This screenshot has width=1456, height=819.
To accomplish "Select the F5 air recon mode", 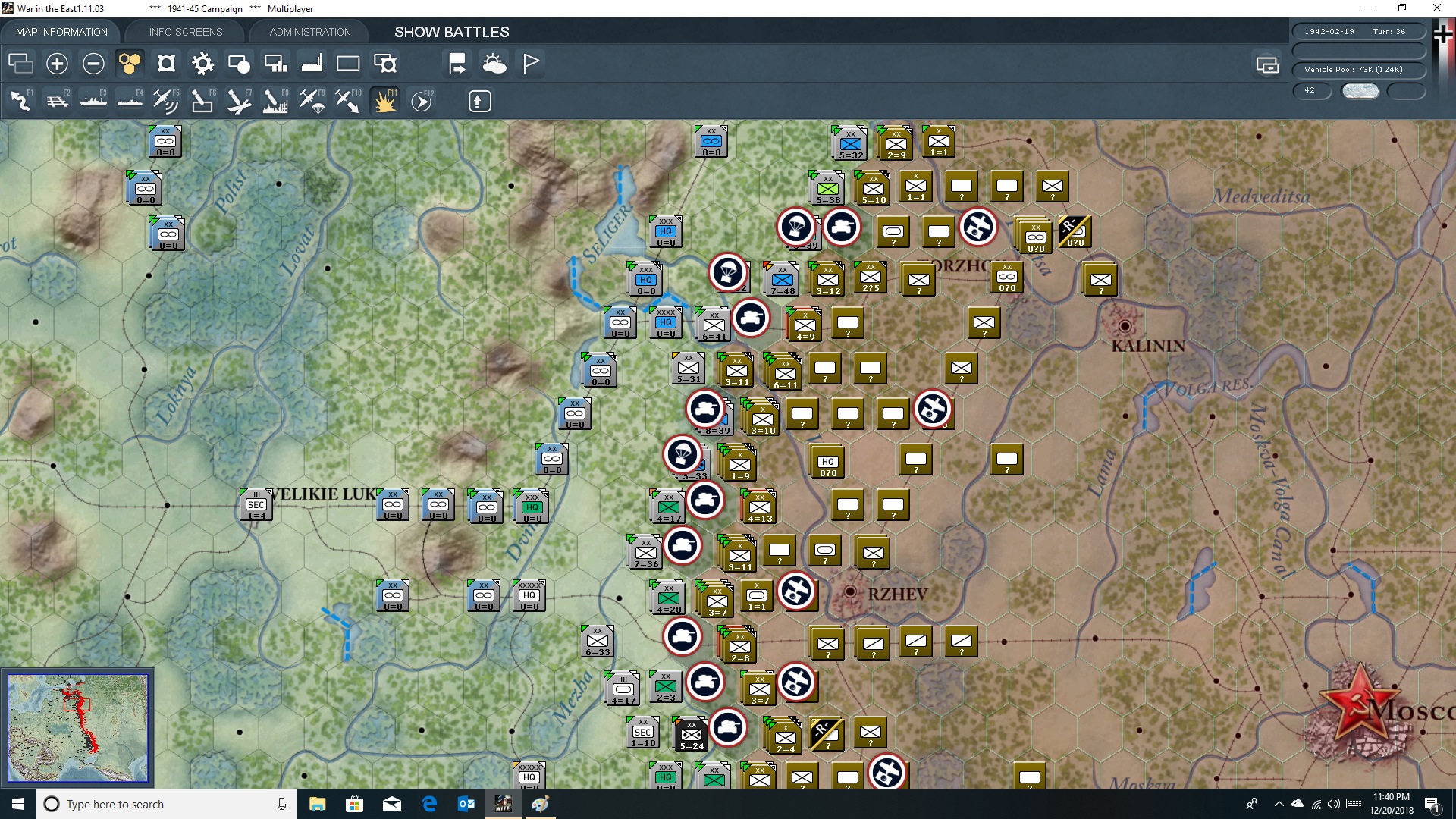I will [x=166, y=101].
